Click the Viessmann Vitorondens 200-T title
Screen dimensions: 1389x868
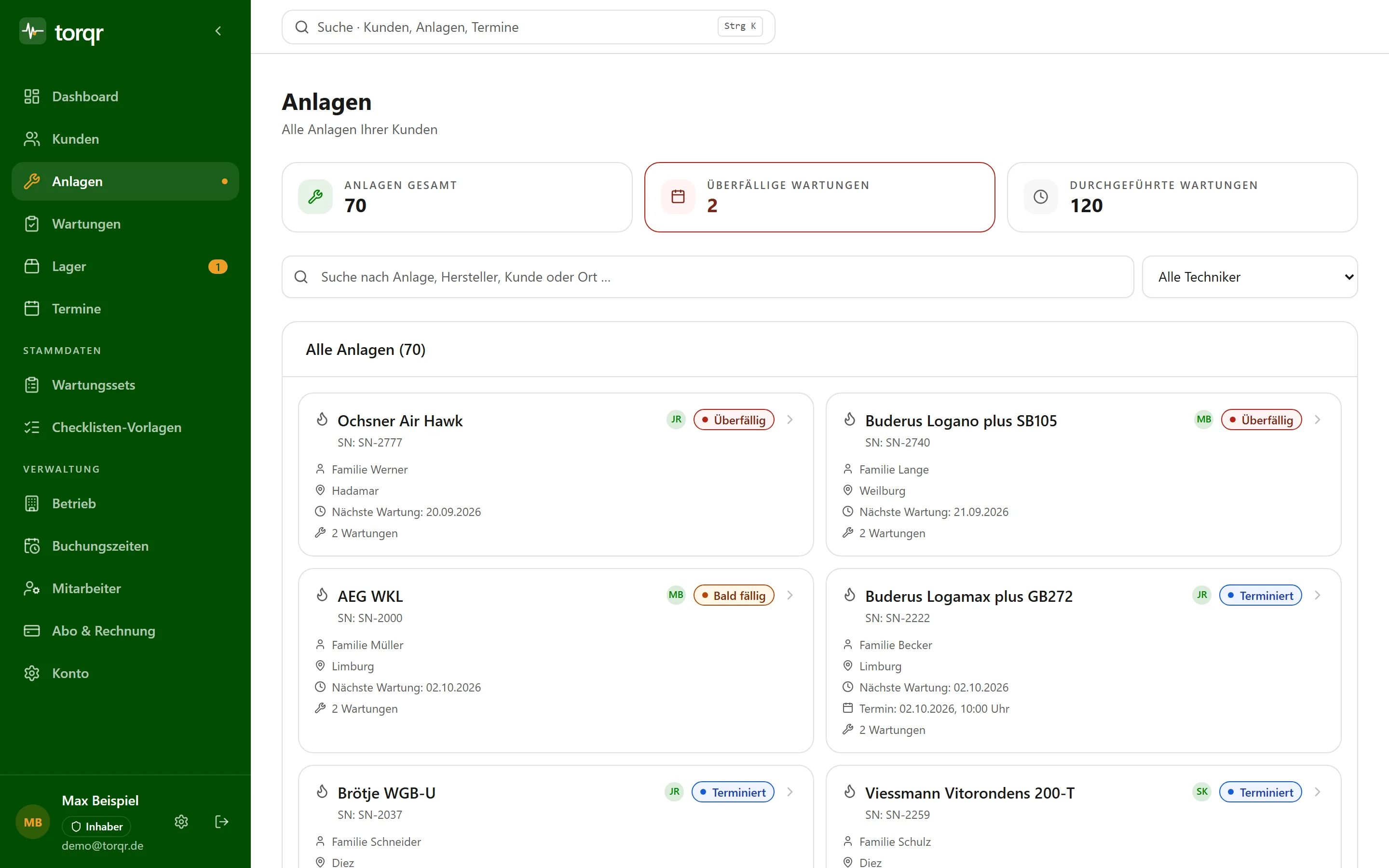coord(969,793)
